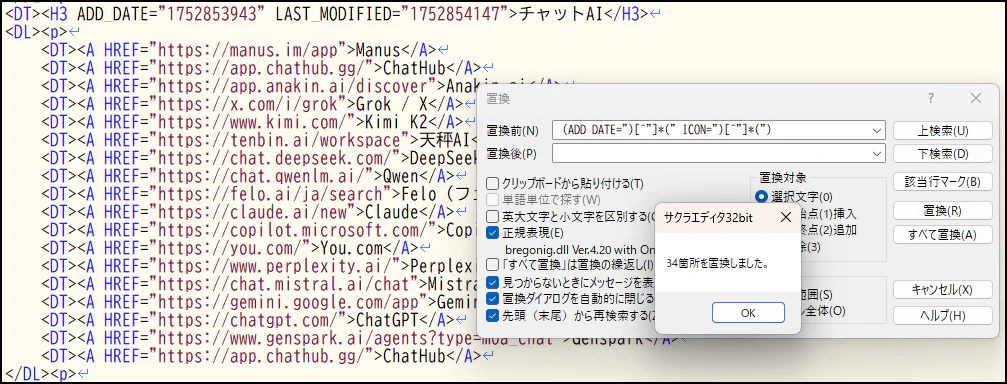The height and width of the screenshot is (384, 1007).
Task: Click the キャンセル(X) button
Action: coord(943,290)
